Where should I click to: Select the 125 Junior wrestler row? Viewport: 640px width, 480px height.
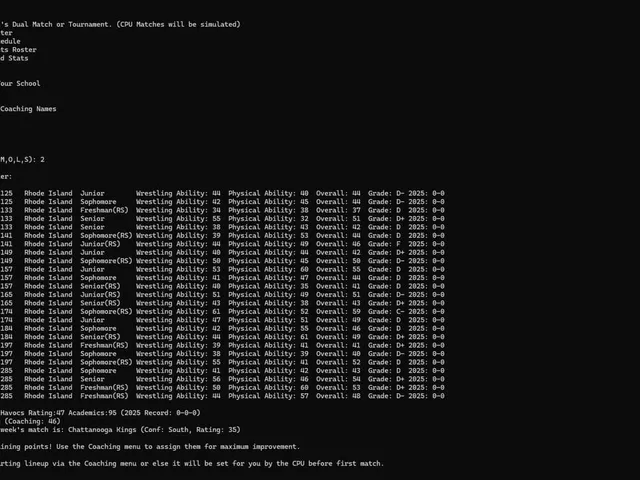[222, 193]
